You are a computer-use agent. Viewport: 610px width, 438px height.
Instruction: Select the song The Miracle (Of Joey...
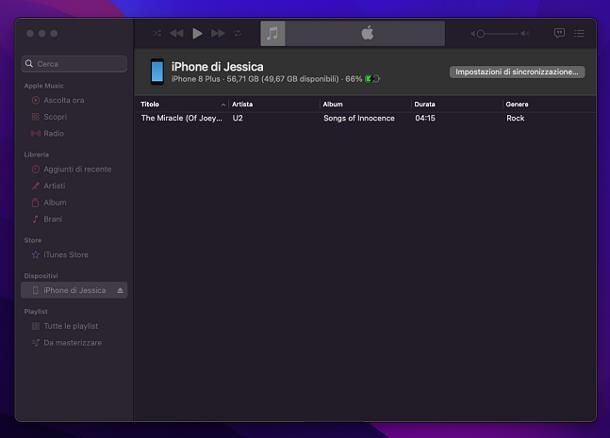pyautogui.click(x=181, y=118)
